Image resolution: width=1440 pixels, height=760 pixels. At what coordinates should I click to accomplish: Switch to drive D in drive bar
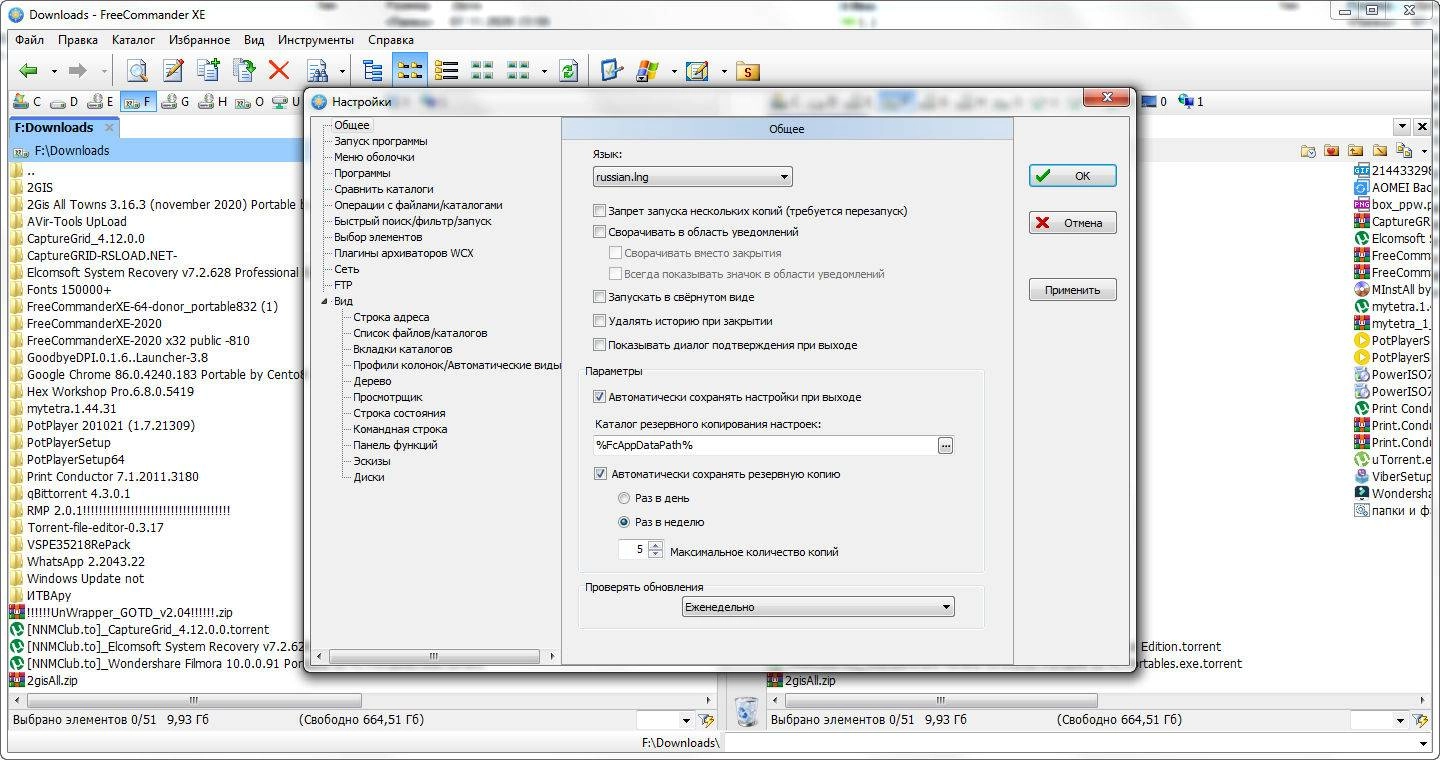click(65, 101)
